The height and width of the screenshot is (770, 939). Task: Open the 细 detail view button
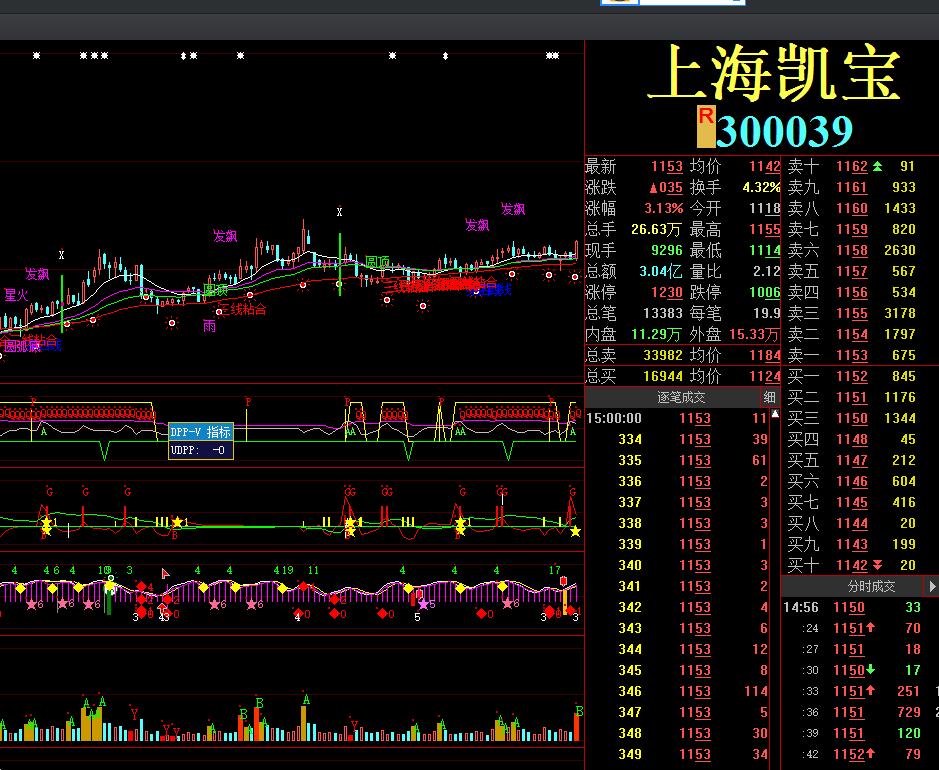pos(770,397)
